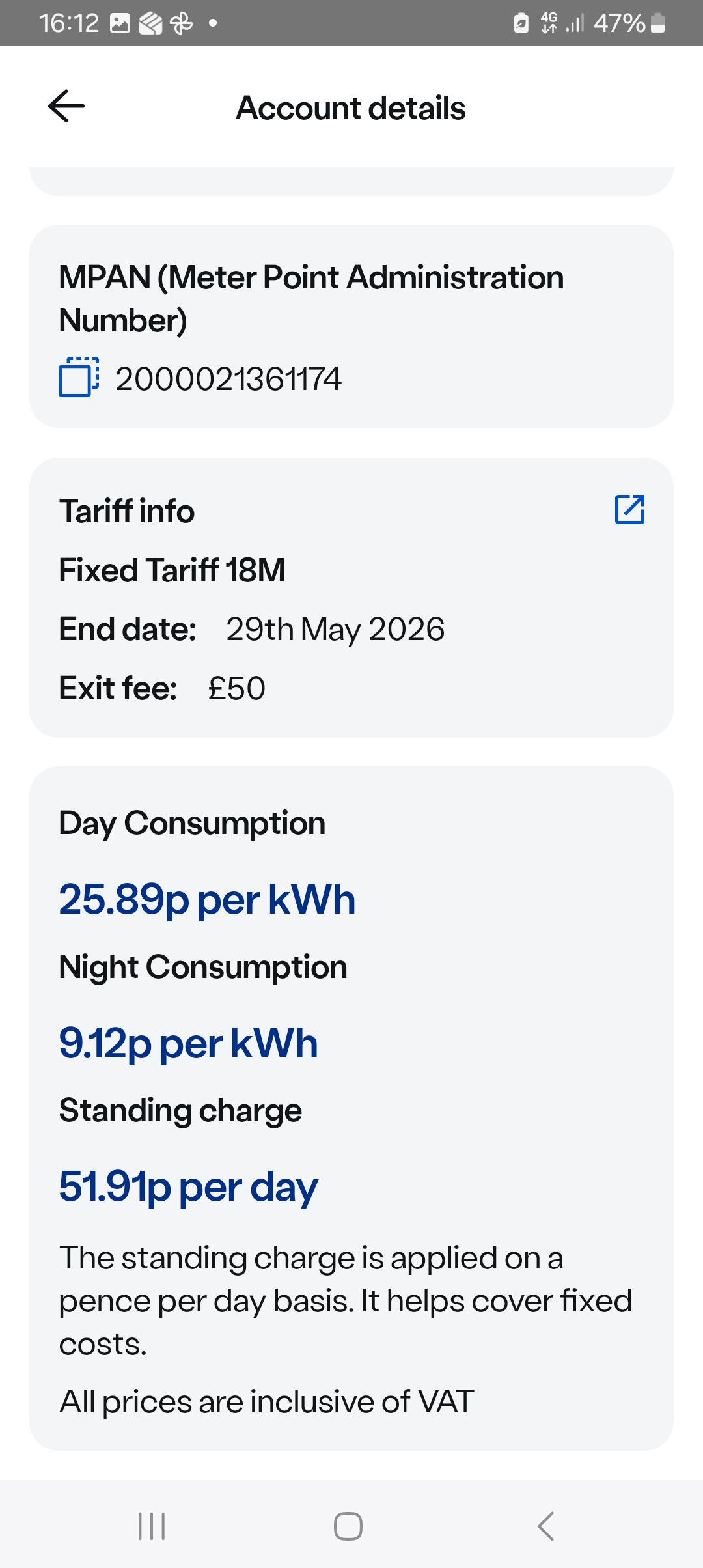The height and width of the screenshot is (1568, 703).
Task: Tap battery icon in status bar
Action: point(658,23)
